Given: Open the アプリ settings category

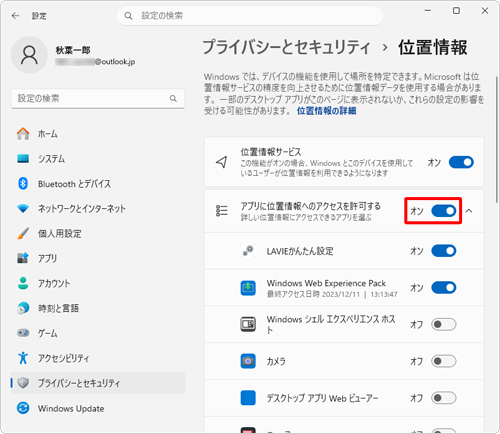Looking at the screenshot, I should point(98,258).
